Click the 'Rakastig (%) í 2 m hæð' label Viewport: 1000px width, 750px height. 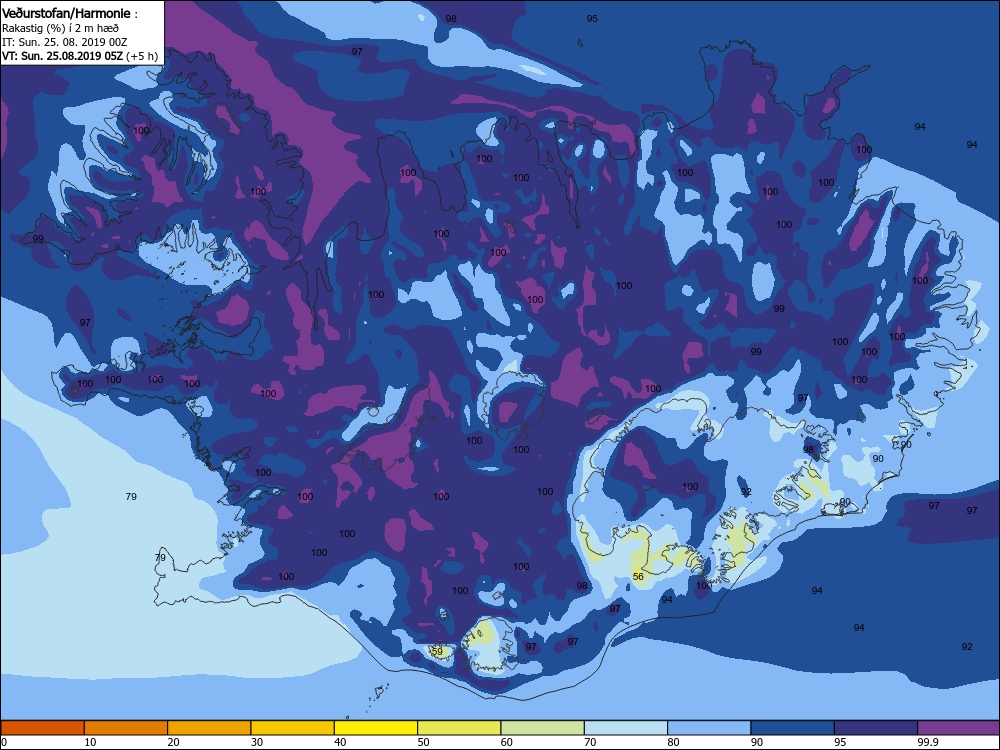pyautogui.click(x=61, y=28)
